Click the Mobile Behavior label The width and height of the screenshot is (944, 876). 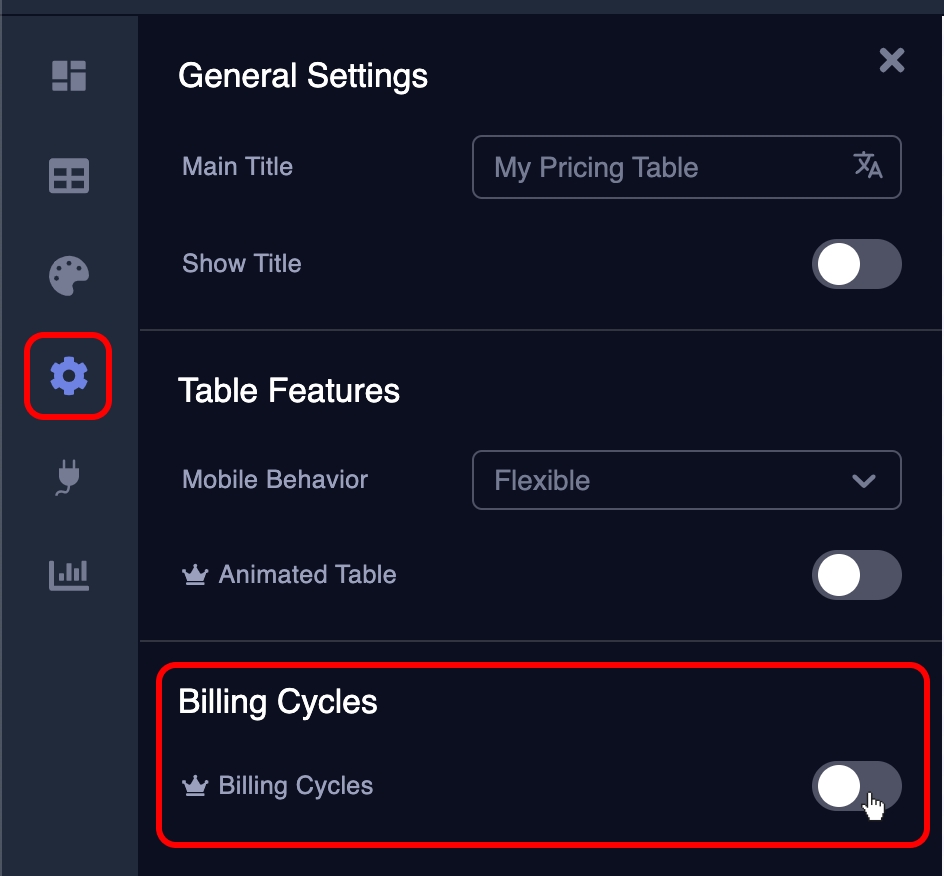point(275,480)
